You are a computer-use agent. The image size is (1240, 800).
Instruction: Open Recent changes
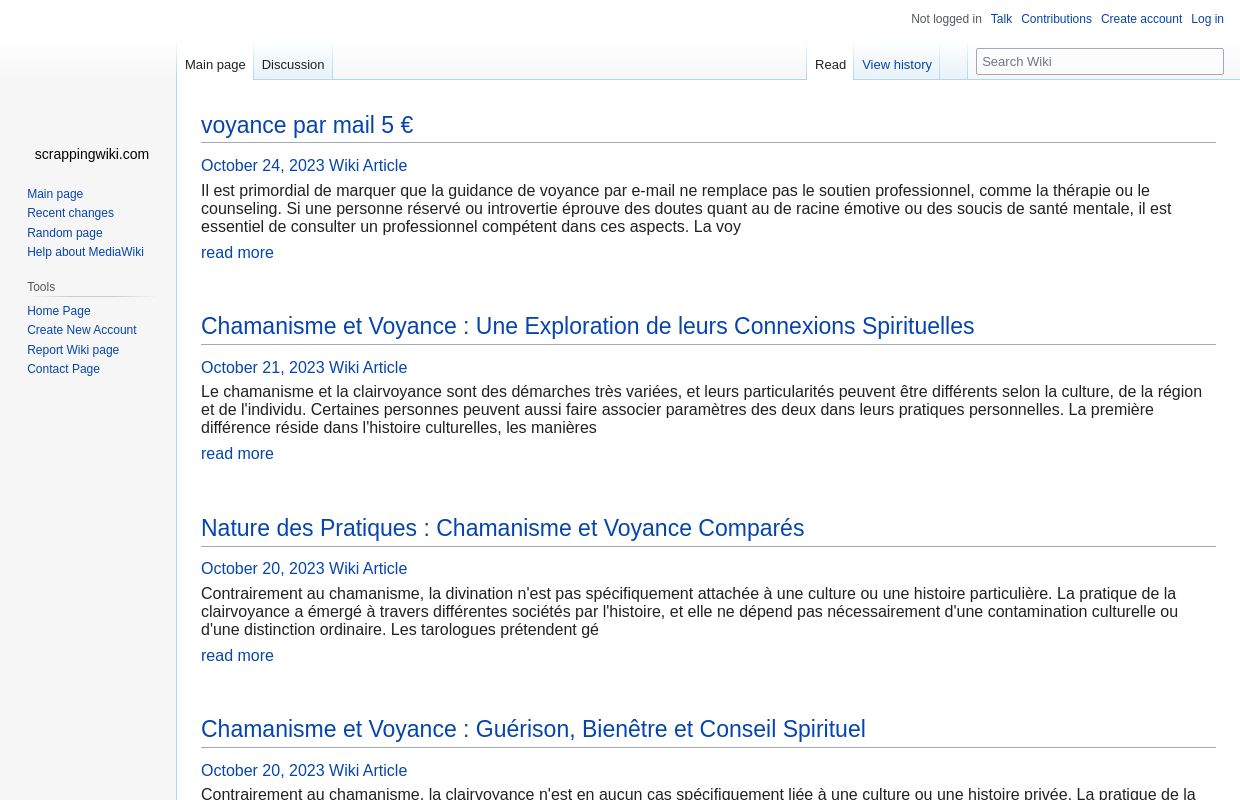(70, 213)
